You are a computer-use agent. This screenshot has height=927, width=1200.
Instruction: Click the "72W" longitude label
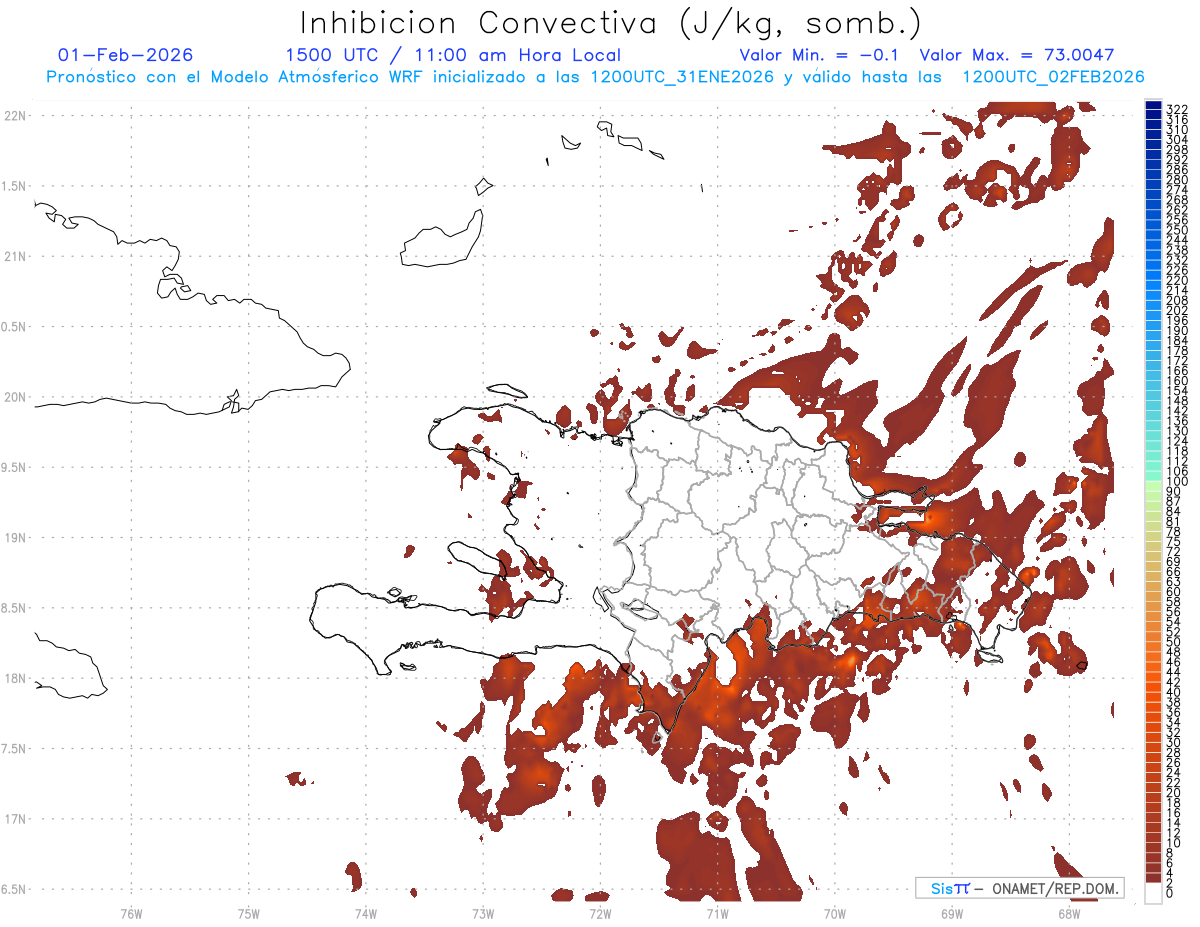(600, 912)
